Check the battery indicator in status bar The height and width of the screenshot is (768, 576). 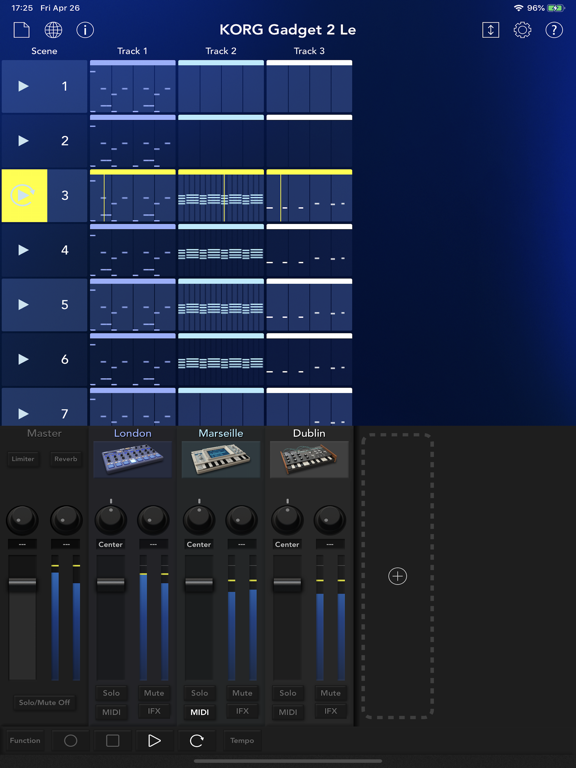click(x=556, y=8)
